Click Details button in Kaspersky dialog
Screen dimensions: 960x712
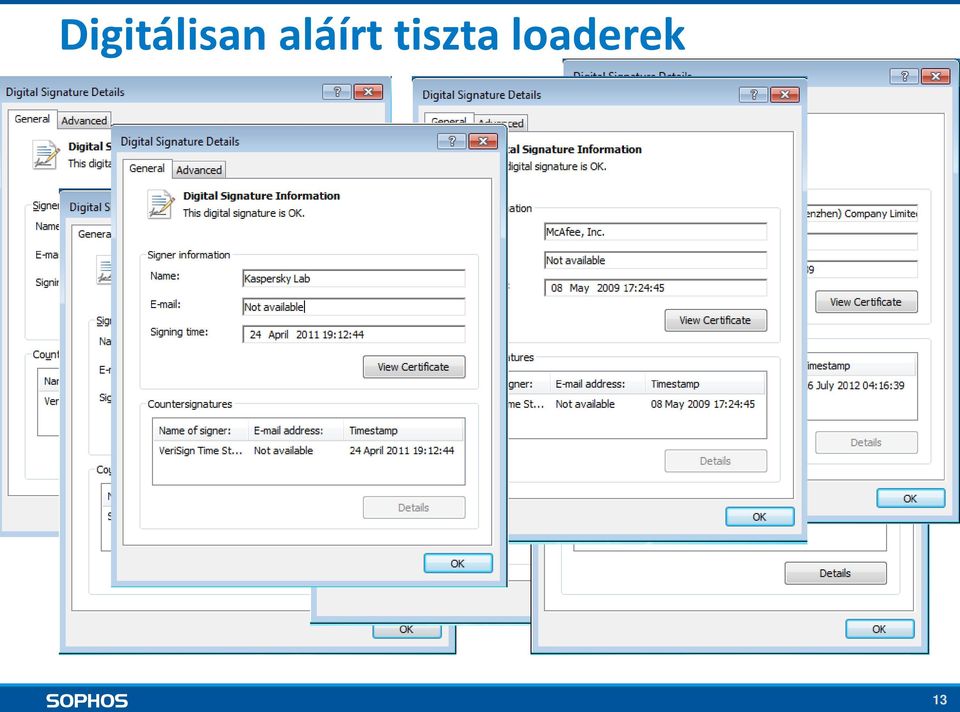click(414, 508)
